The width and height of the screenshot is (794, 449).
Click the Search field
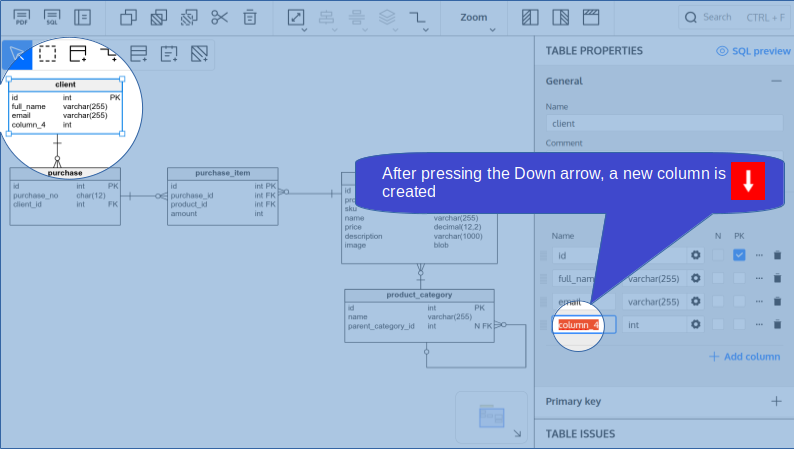click(736, 18)
